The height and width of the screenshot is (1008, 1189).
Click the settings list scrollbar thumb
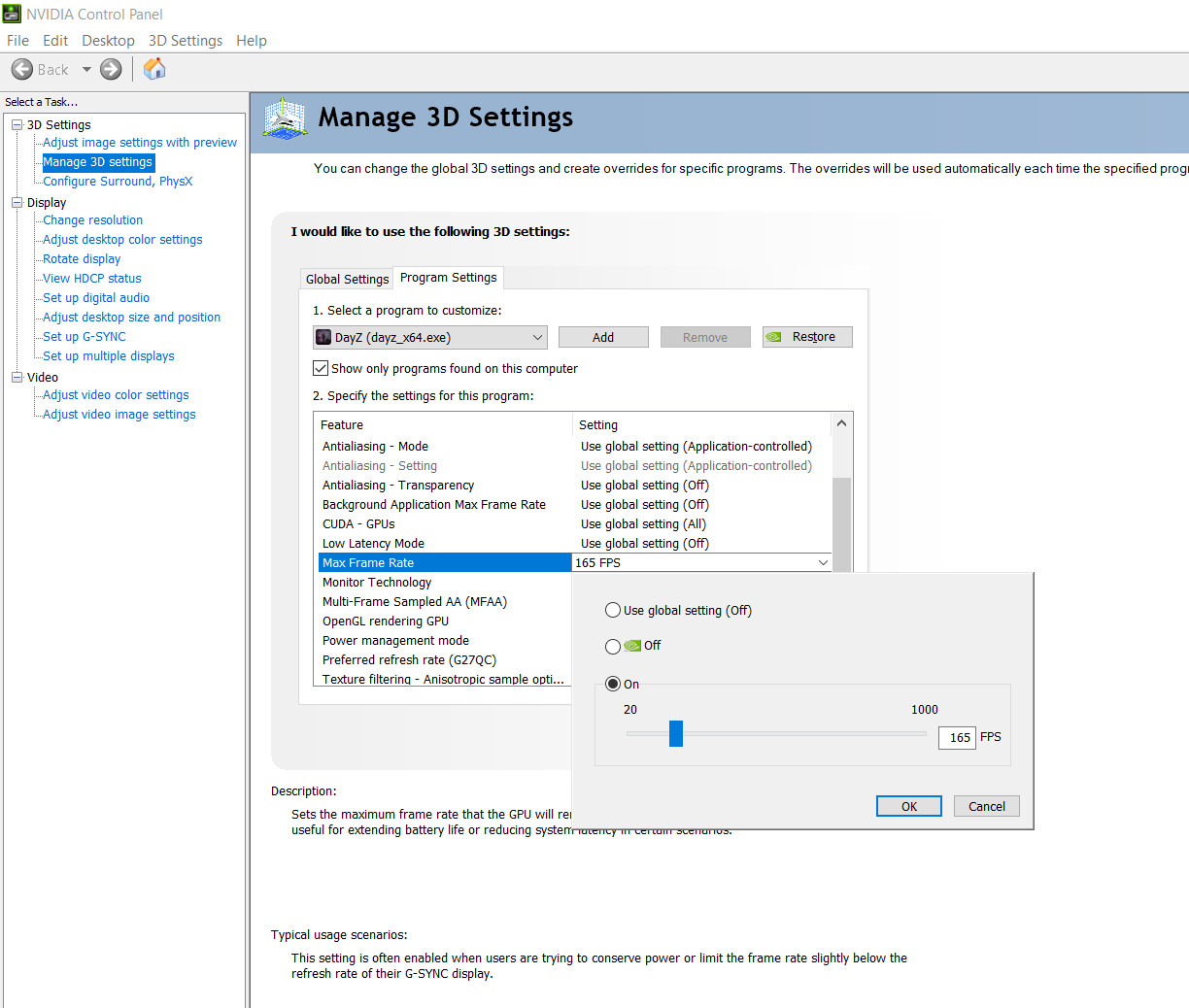point(842,524)
